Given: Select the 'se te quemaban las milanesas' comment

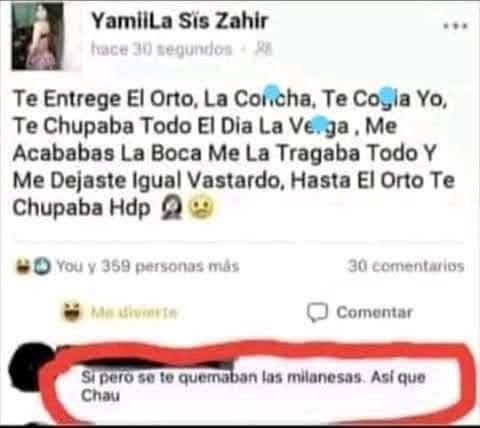Looking at the screenshot, I should [x=253, y=386].
